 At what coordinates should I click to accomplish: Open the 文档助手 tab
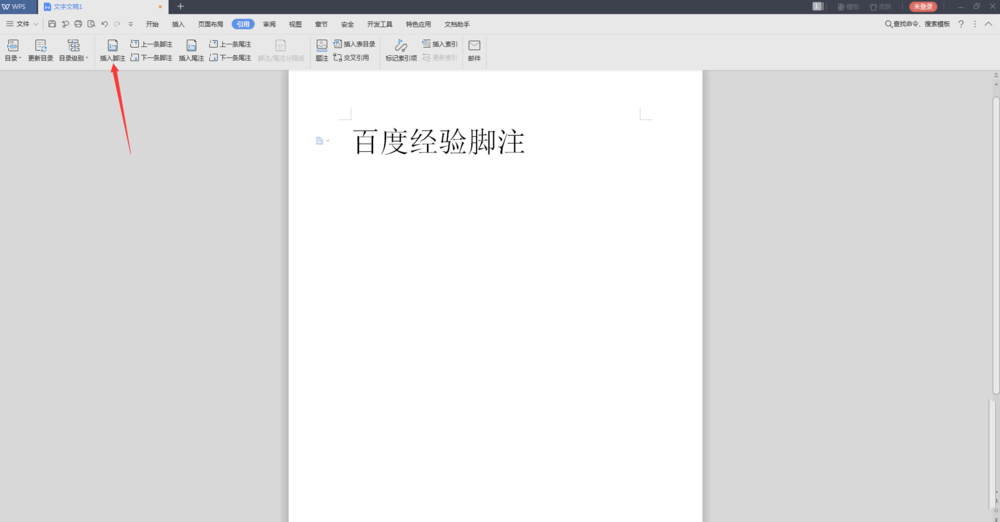tap(457, 24)
